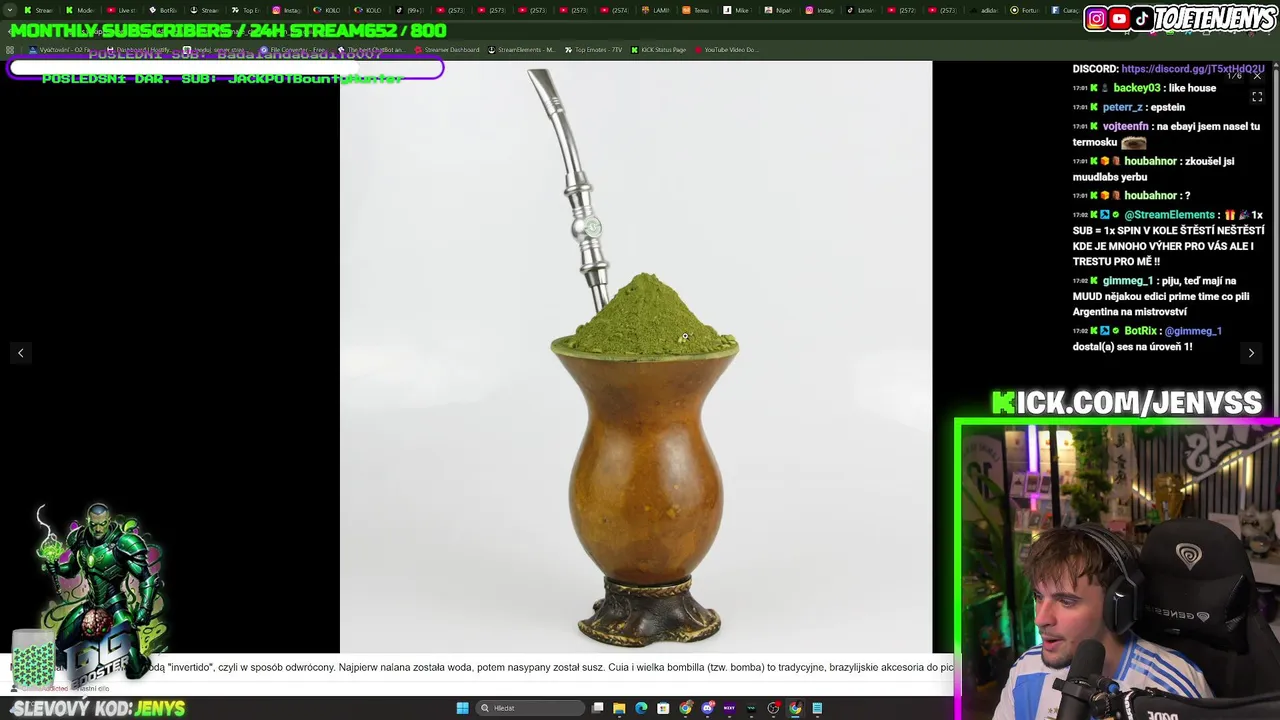Open the YouTube Video Do bookmark
The image size is (1280, 720).
(x=726, y=50)
